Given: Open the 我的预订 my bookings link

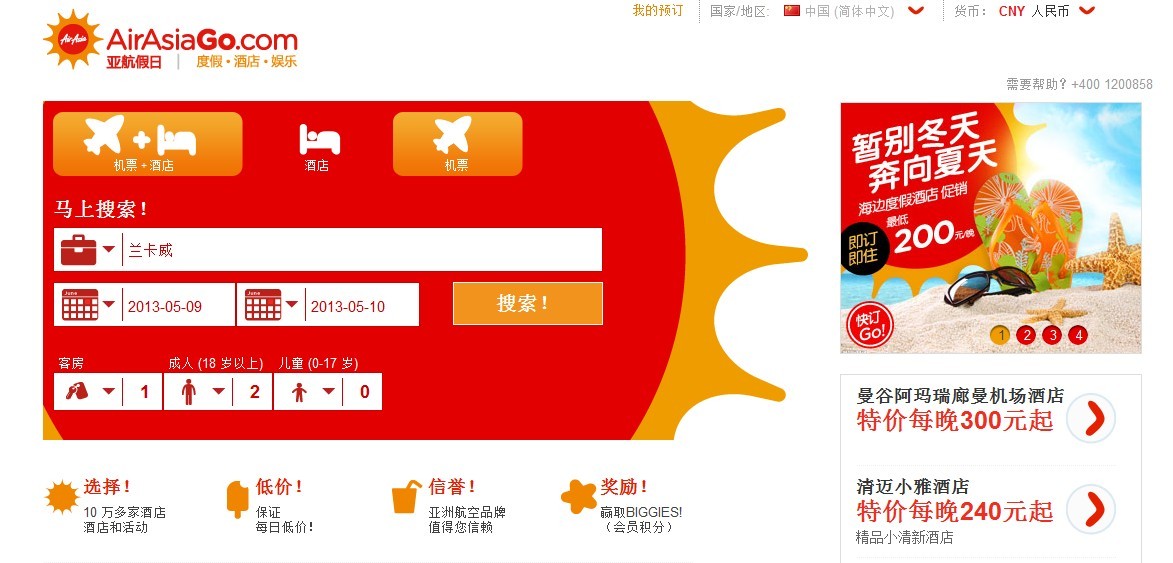Looking at the screenshot, I should pyautogui.click(x=658, y=10).
